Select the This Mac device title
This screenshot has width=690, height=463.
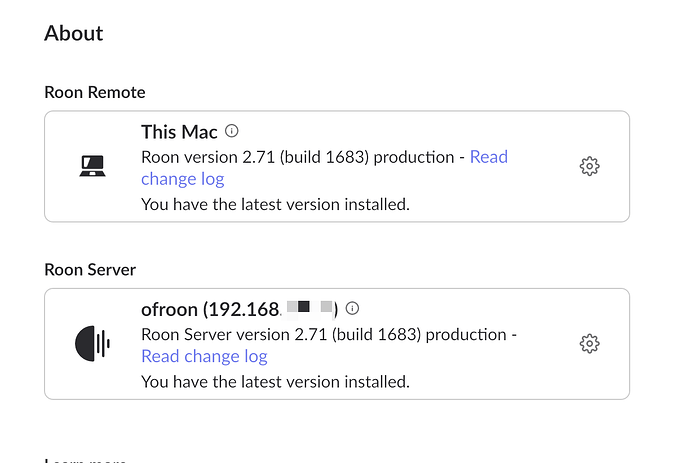tap(179, 132)
